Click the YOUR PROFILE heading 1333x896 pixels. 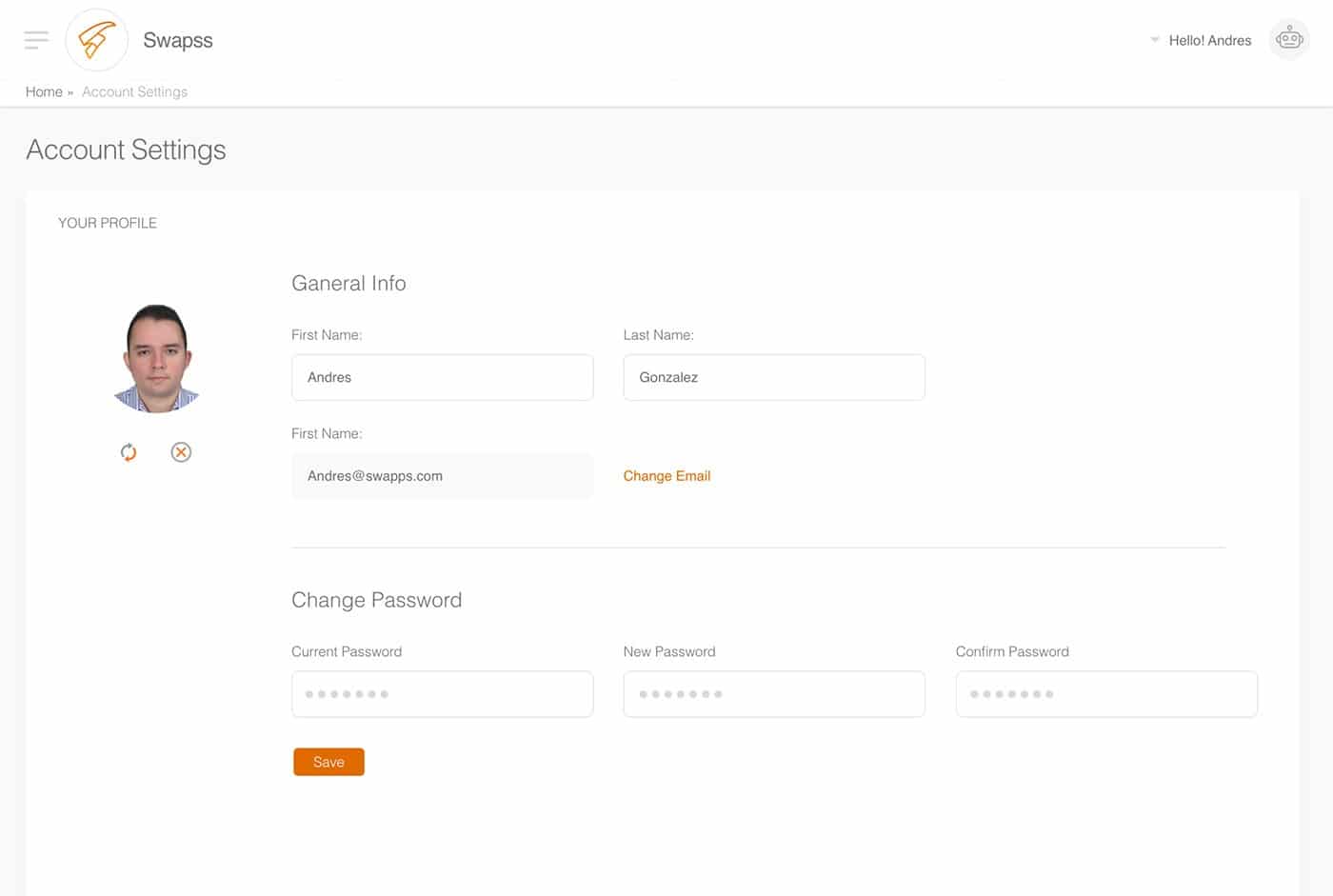click(x=108, y=223)
